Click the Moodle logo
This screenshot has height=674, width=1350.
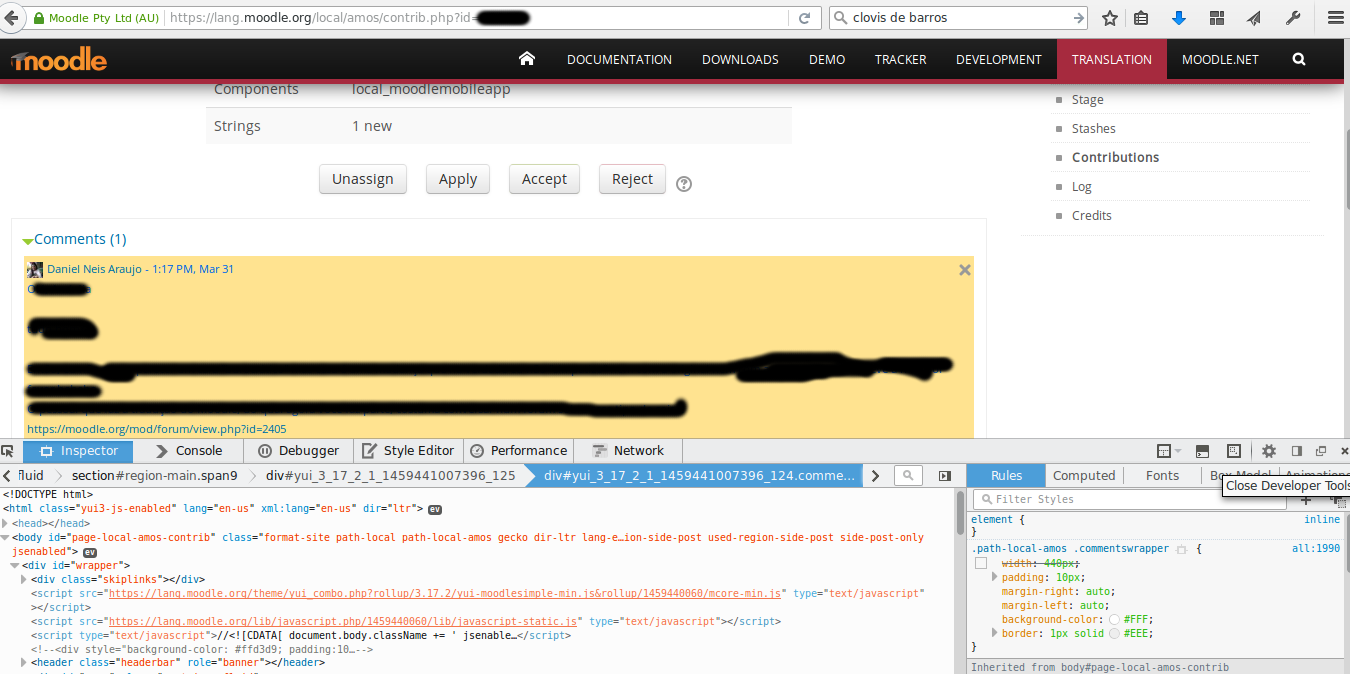tap(59, 60)
